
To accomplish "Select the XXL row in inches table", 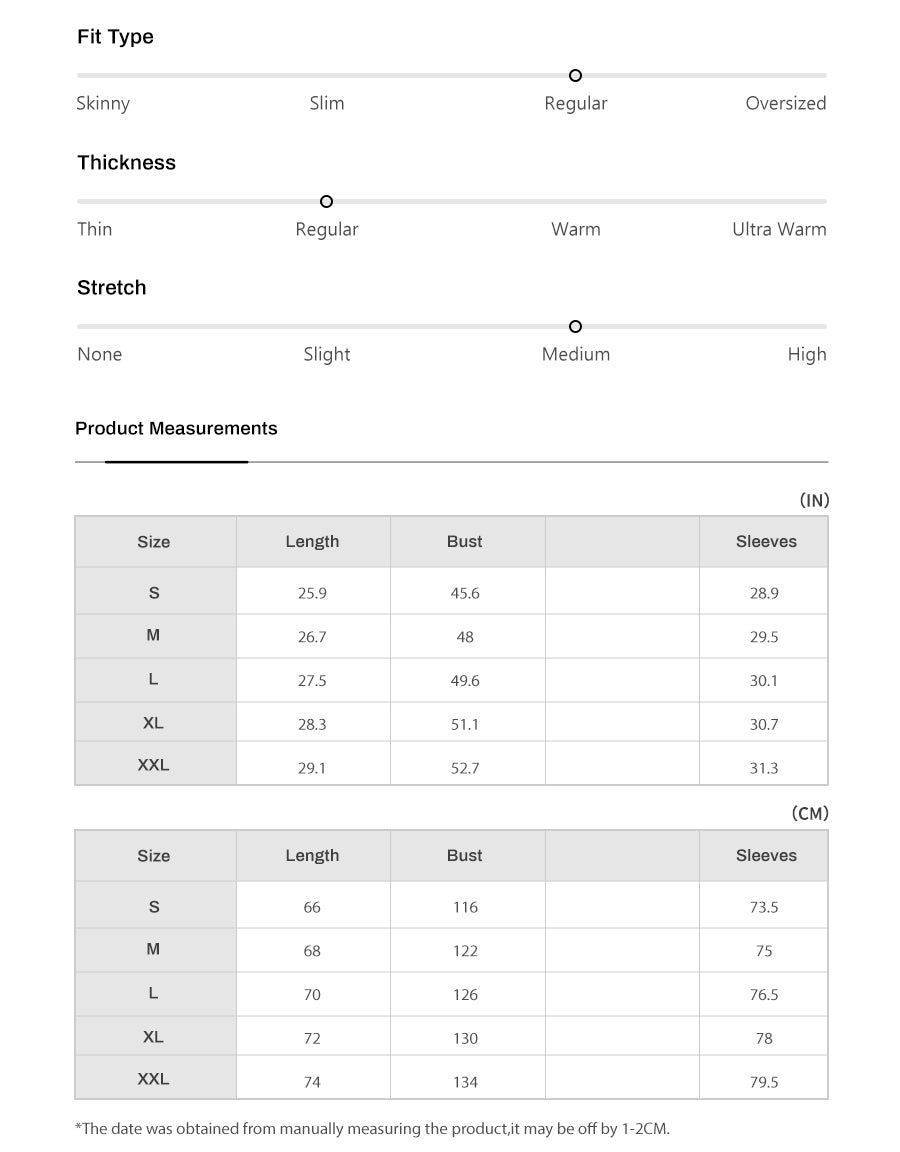I will point(153,765).
